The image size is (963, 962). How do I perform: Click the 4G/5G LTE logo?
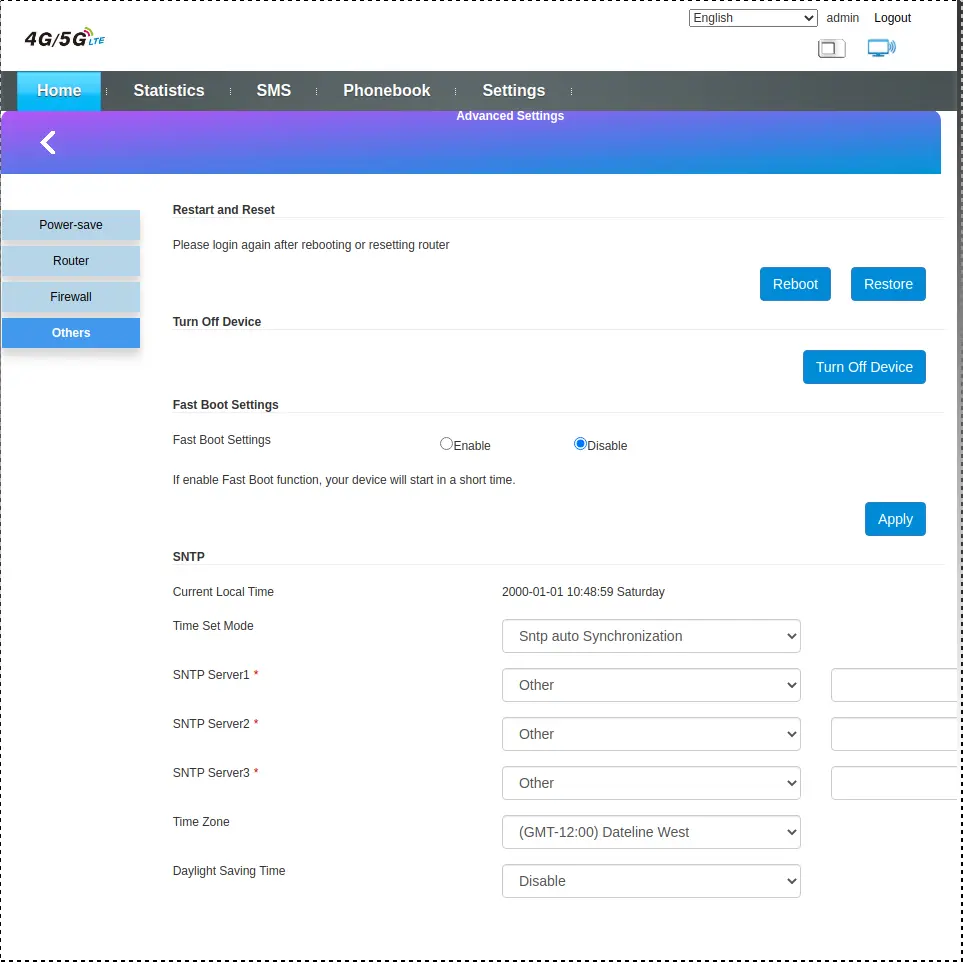coord(64,39)
